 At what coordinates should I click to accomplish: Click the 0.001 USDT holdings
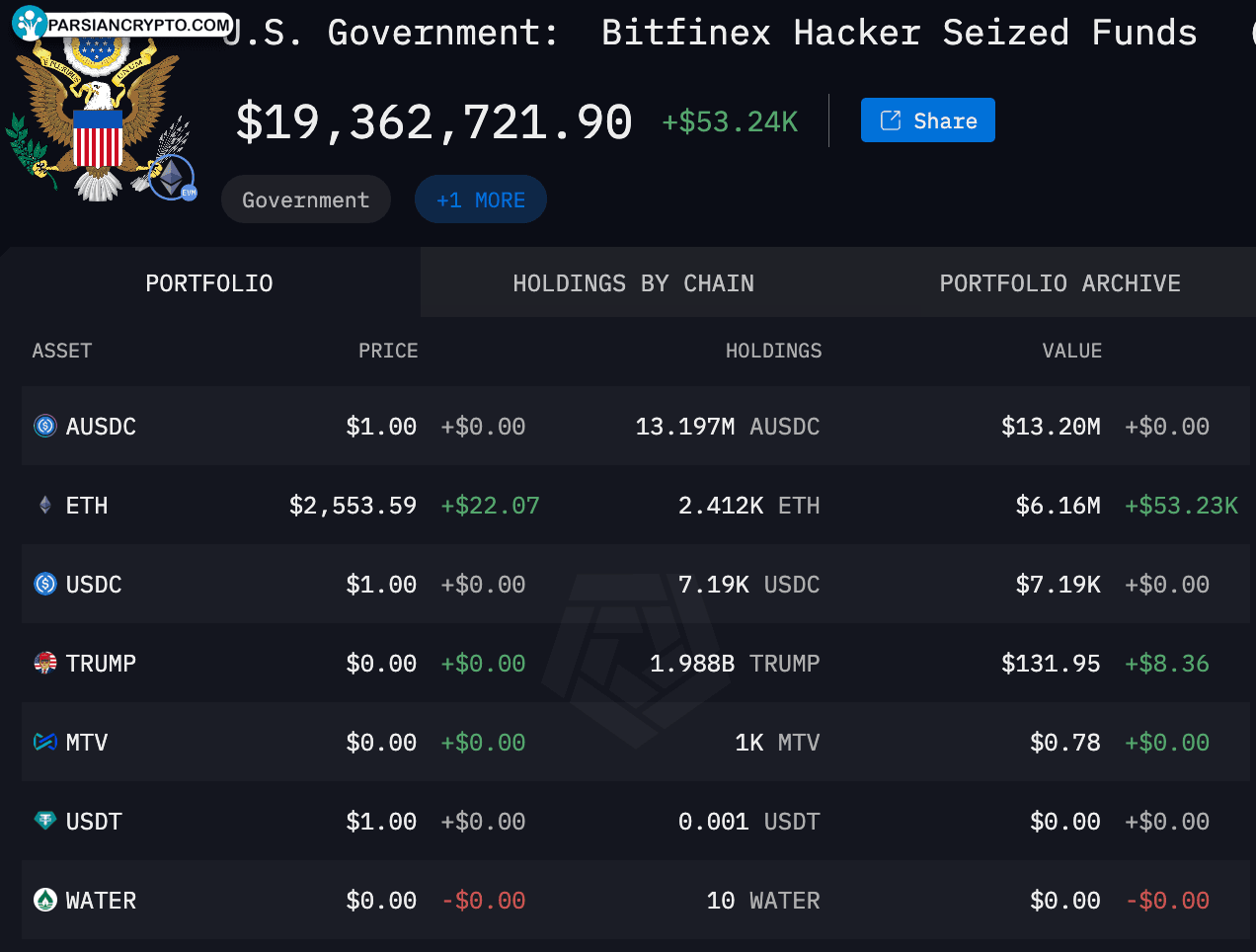pos(749,822)
